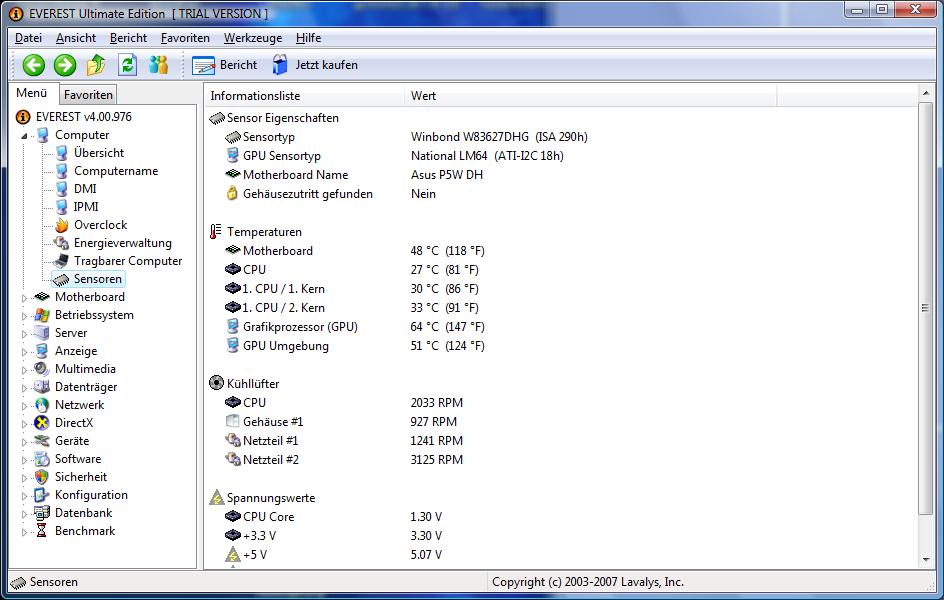Click the Server tree icon
Viewport: 944px width, 600px height.
click(x=42, y=333)
